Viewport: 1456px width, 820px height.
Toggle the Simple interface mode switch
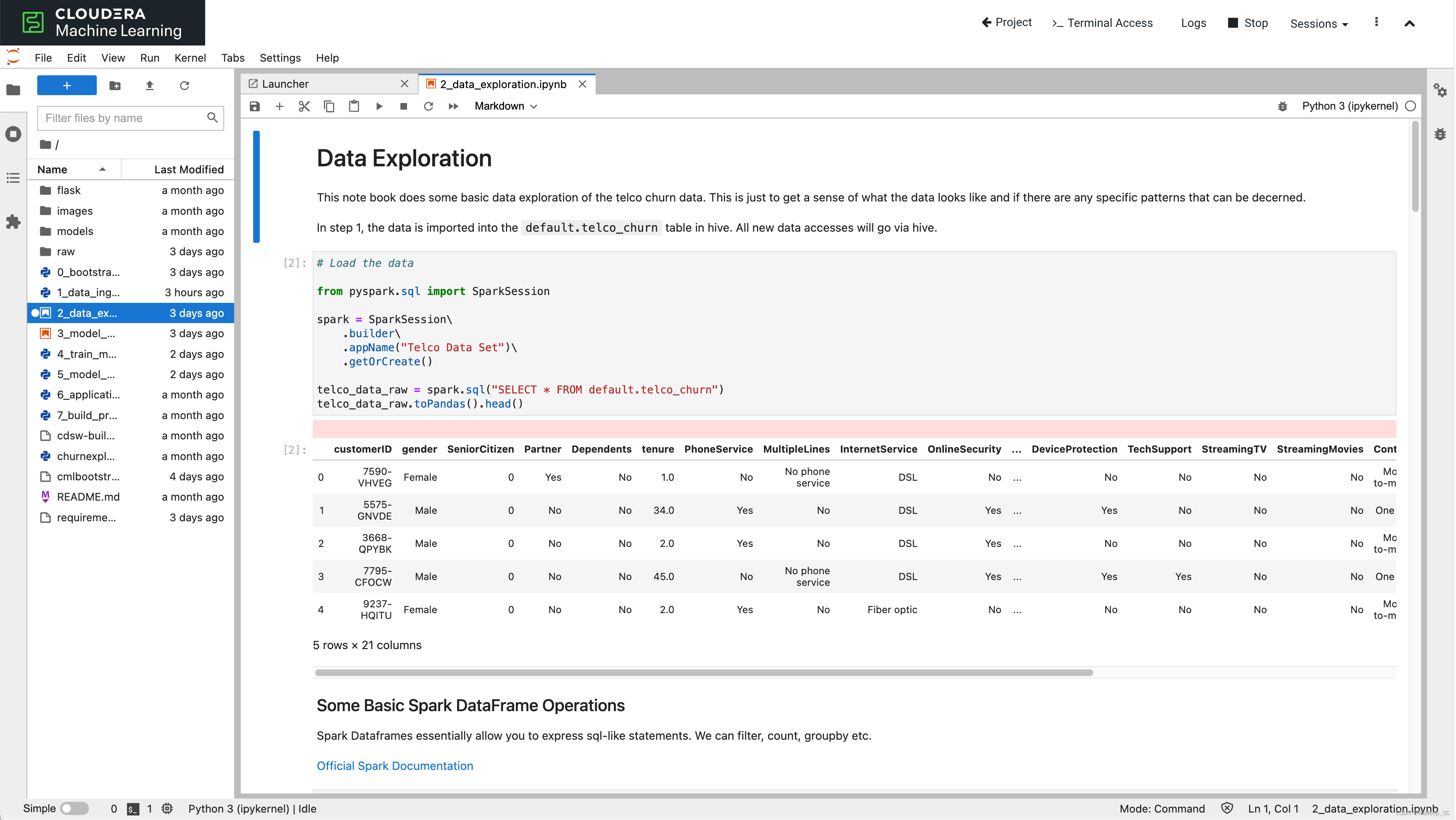pyautogui.click(x=74, y=808)
